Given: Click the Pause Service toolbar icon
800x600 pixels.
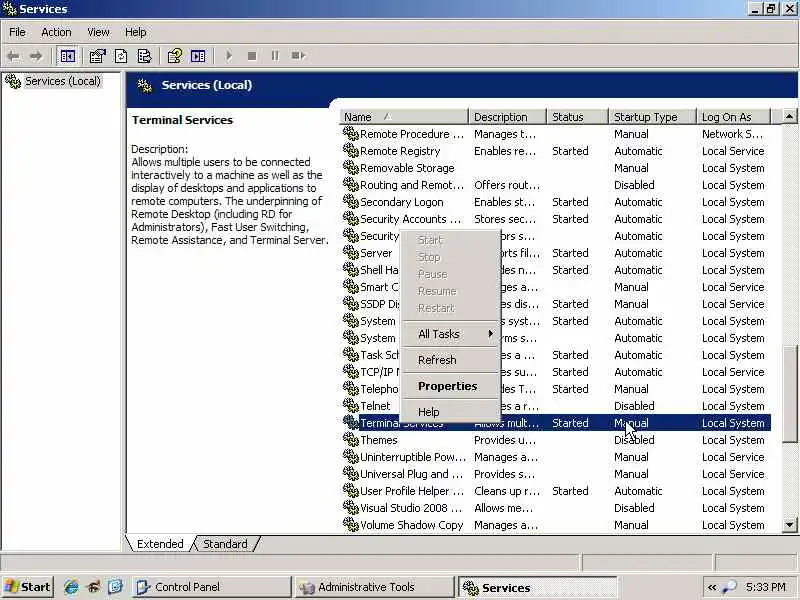Looking at the screenshot, I should pyautogui.click(x=275, y=56).
